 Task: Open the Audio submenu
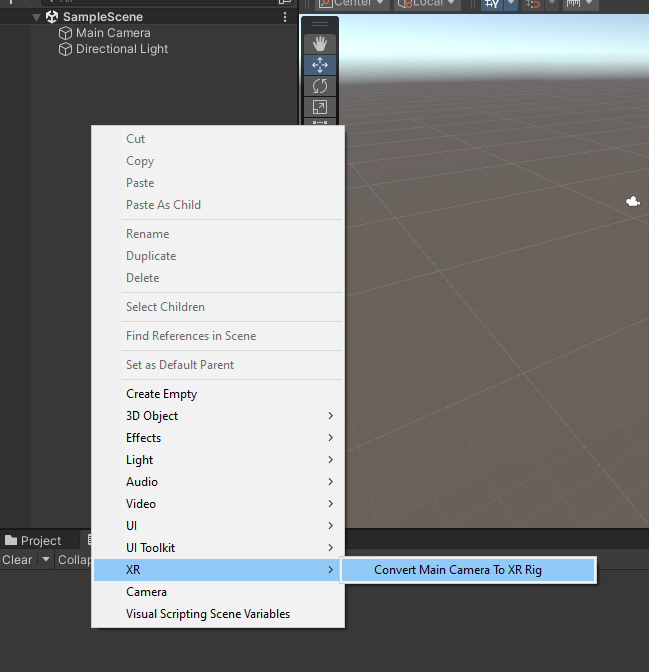point(218,482)
